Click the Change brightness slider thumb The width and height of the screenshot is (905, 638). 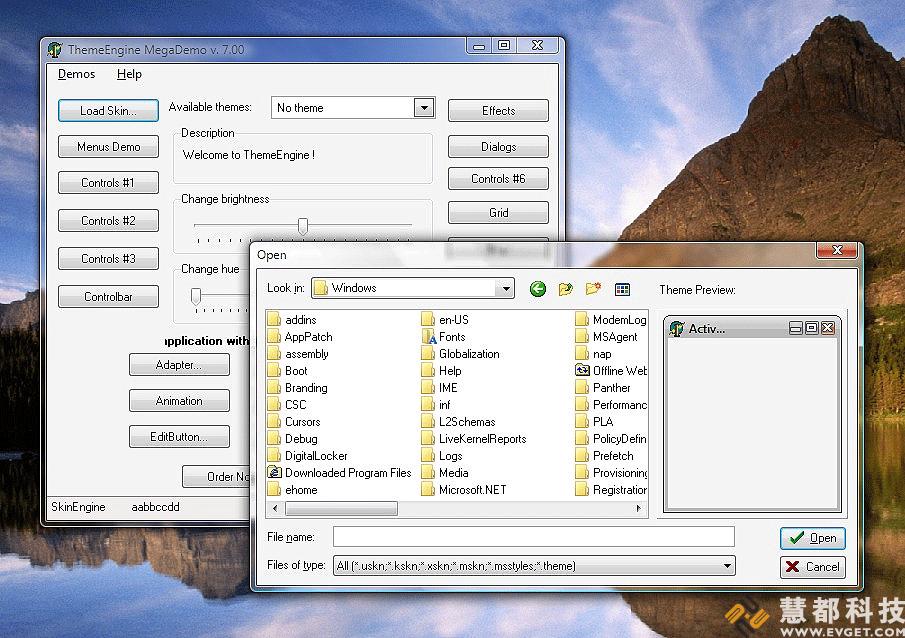click(302, 226)
